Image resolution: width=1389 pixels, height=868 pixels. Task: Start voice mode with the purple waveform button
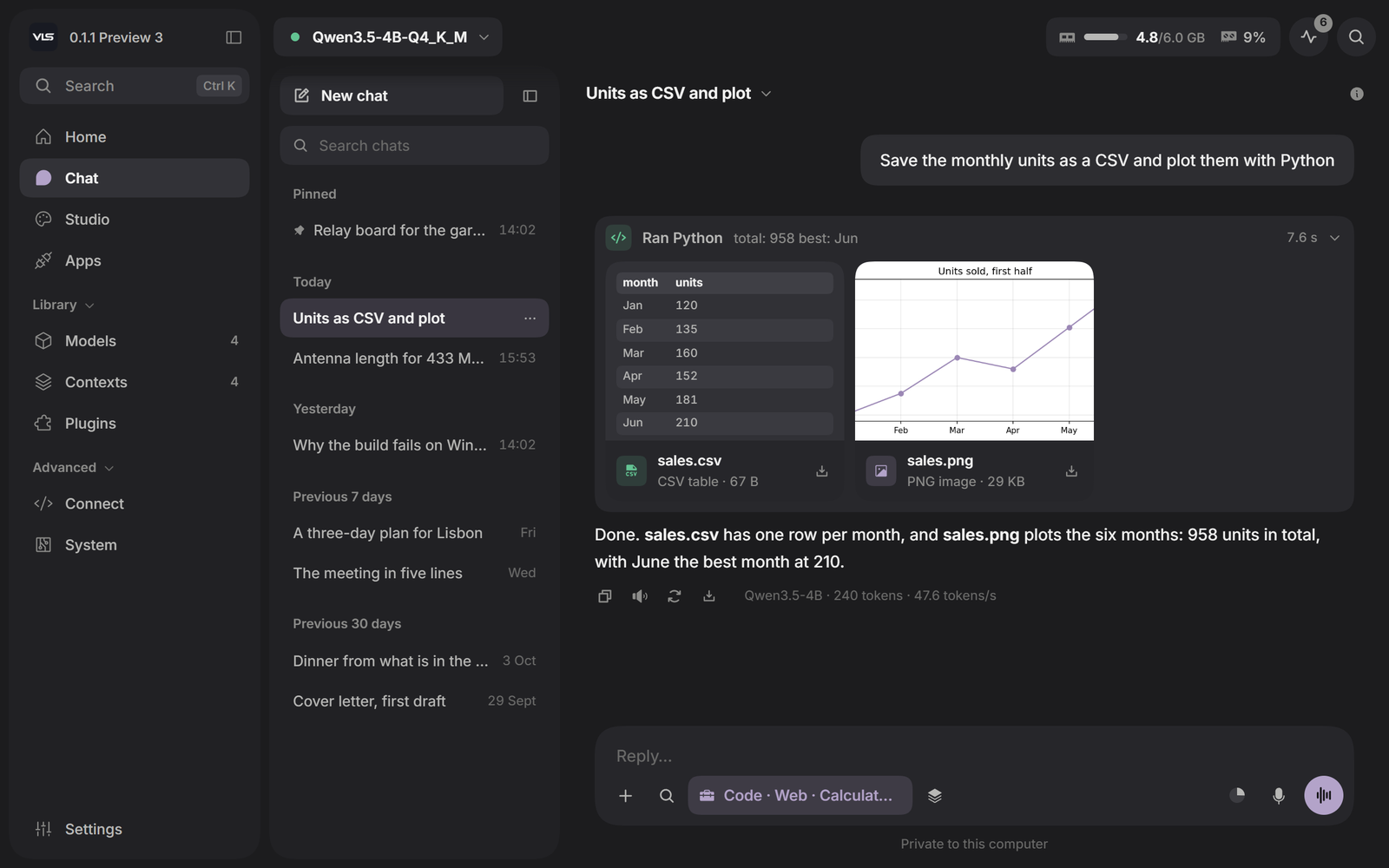[x=1323, y=795]
